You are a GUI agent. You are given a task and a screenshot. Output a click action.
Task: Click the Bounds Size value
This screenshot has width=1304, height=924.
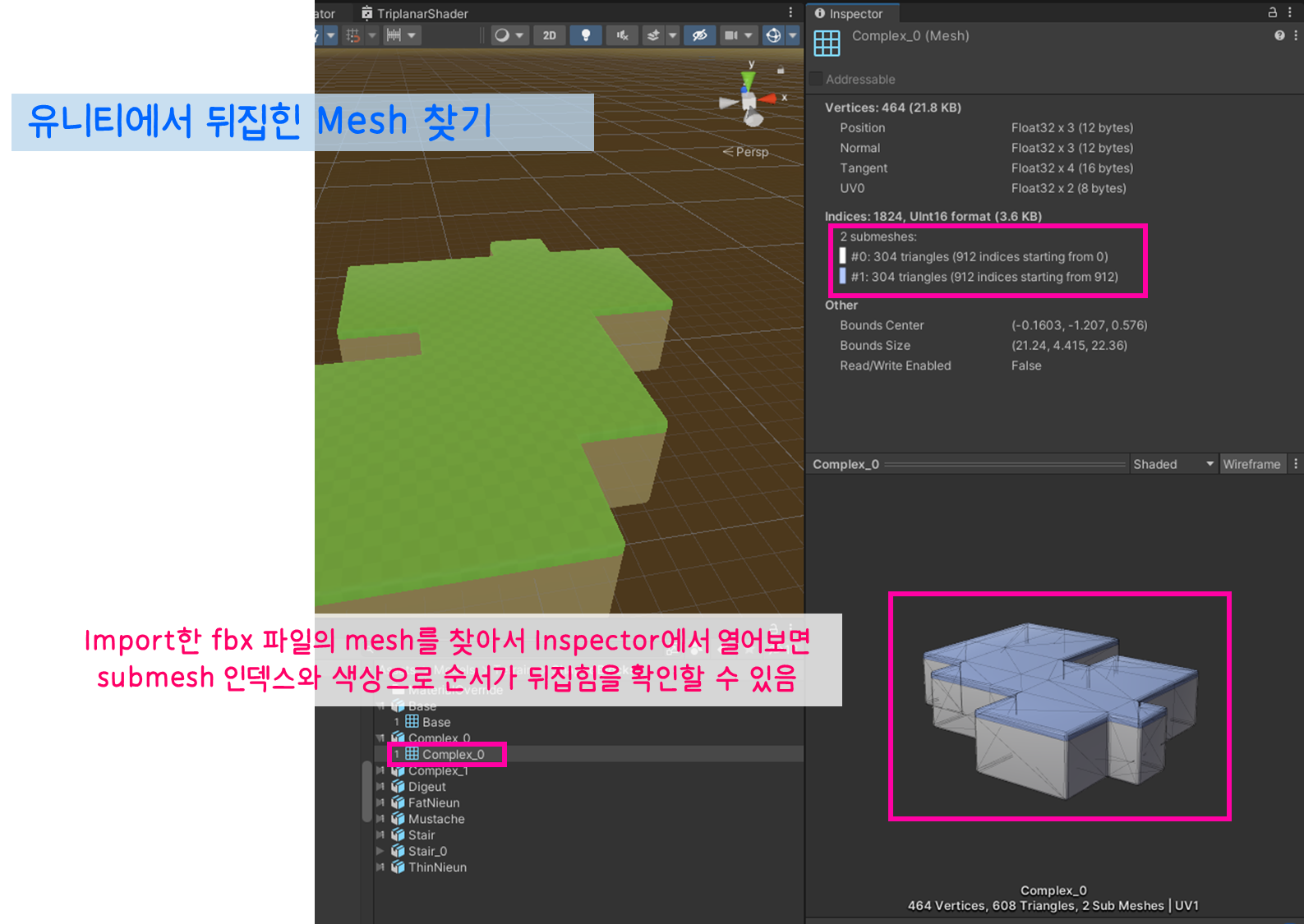click(x=1069, y=345)
